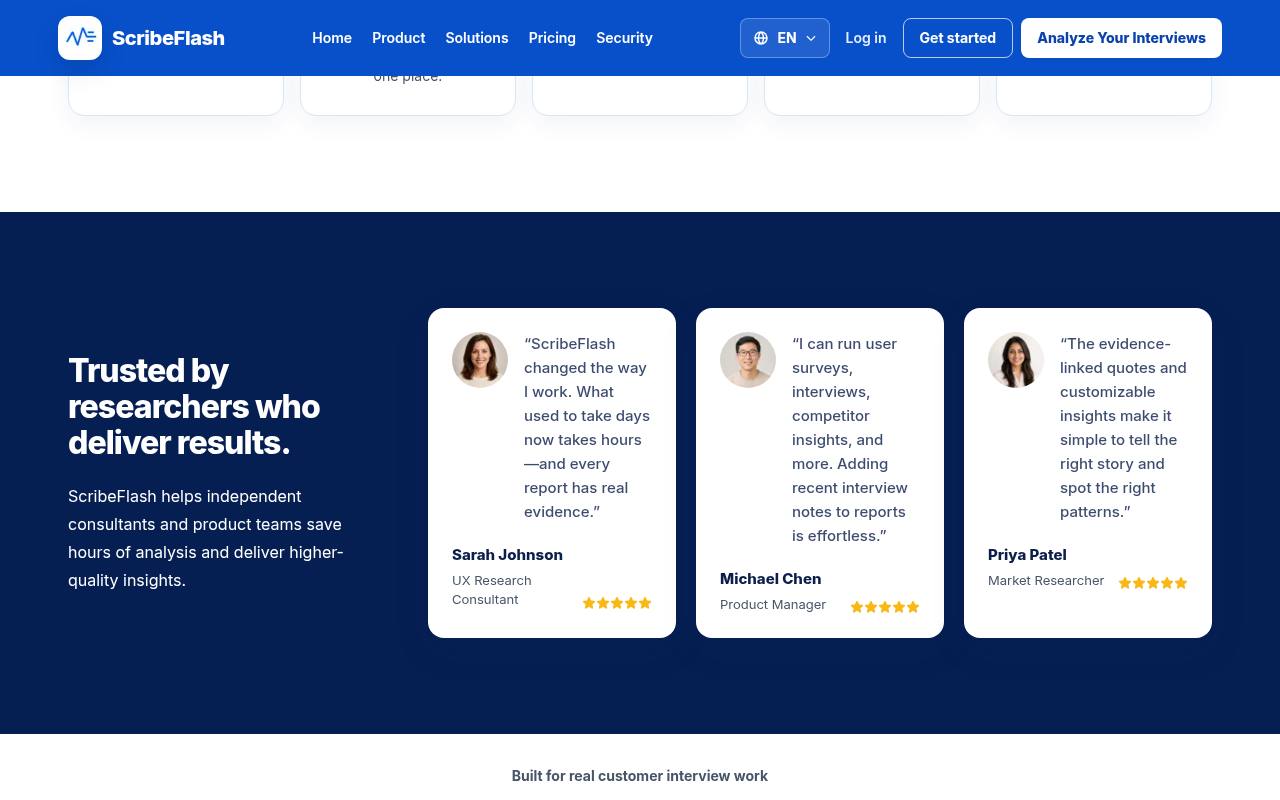This screenshot has height=800, width=1280.
Task: Expand the EN language dropdown chevron
Action: click(811, 38)
